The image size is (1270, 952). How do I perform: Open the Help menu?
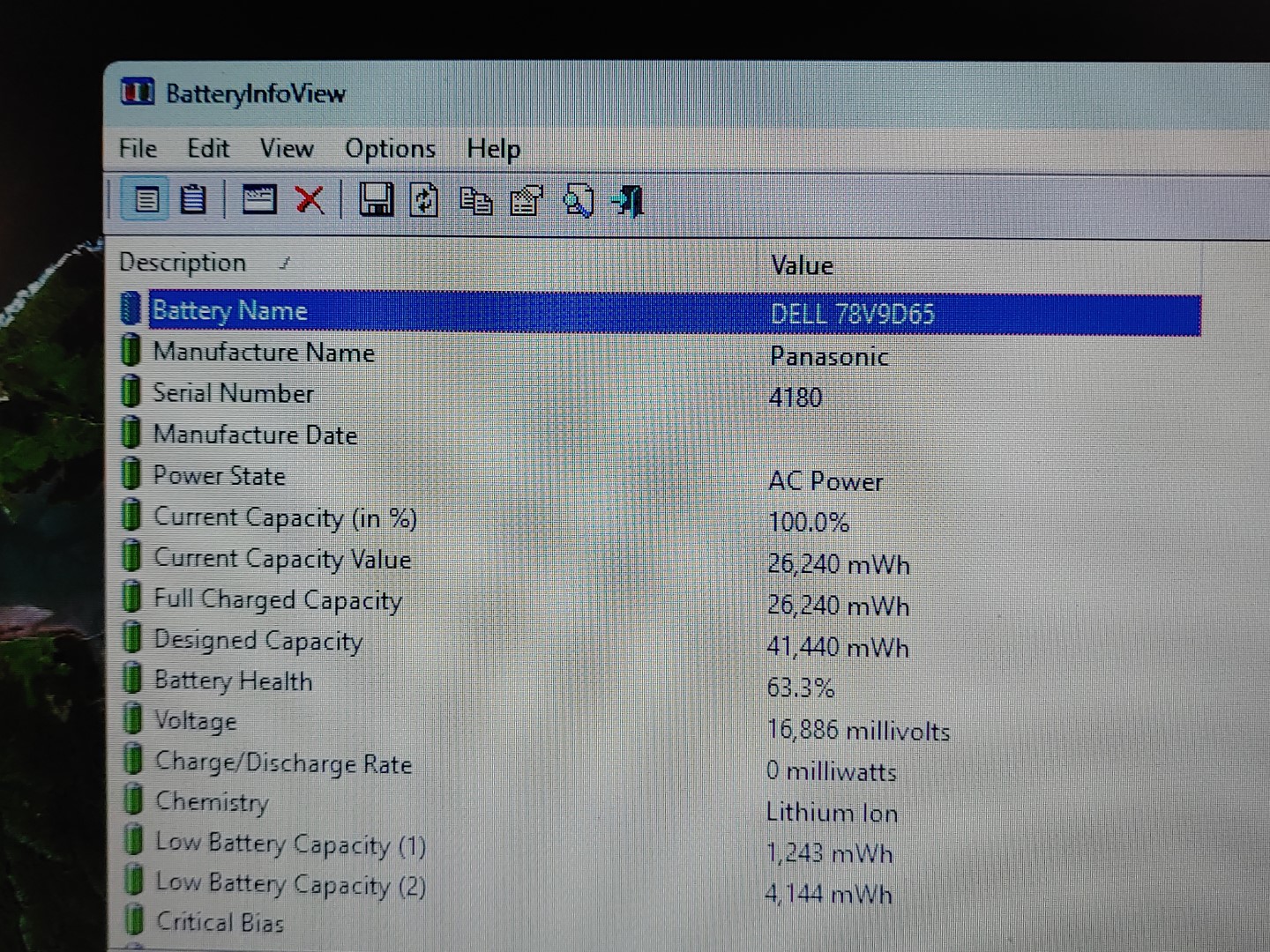[493, 149]
